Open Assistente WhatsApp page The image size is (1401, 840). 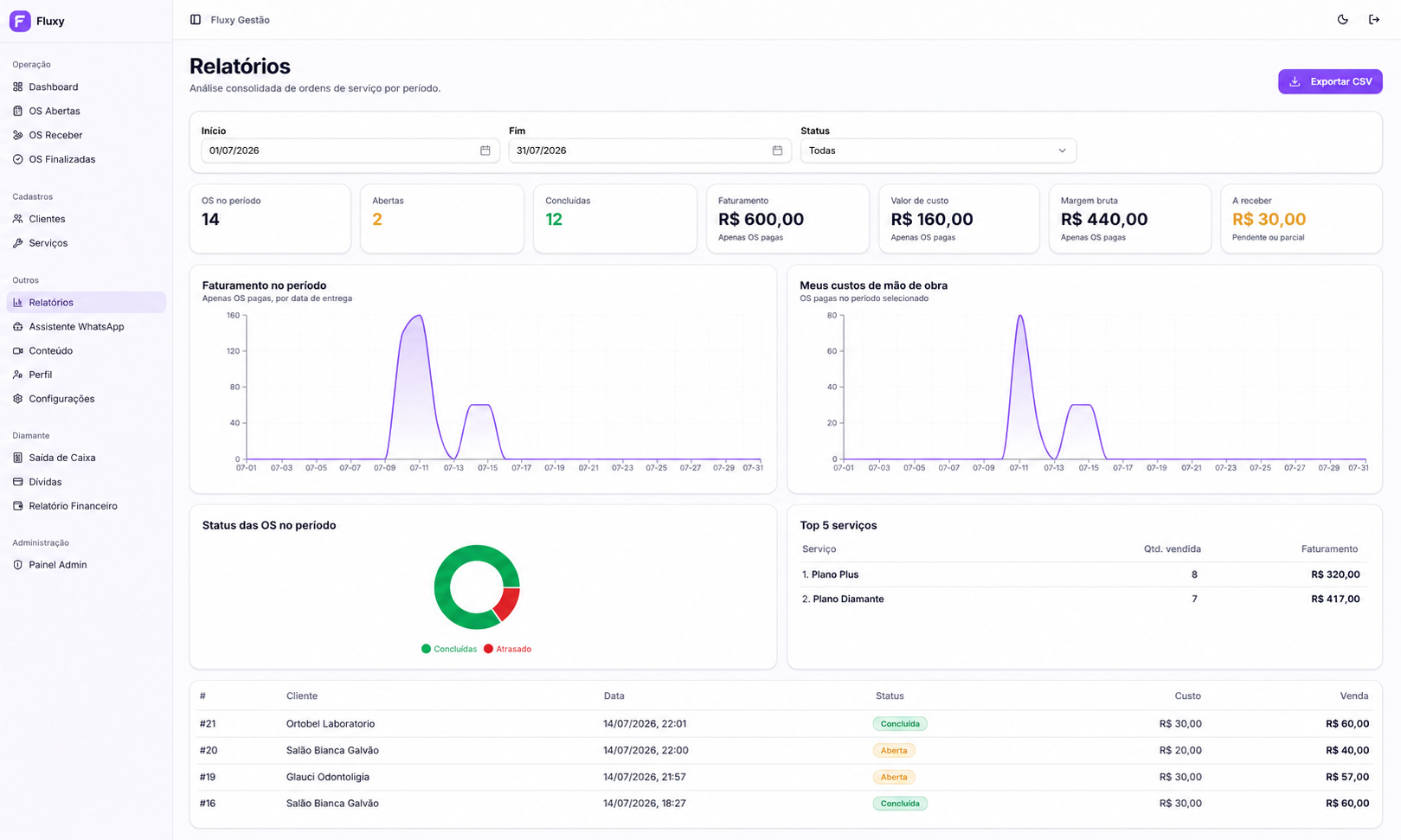87,327
